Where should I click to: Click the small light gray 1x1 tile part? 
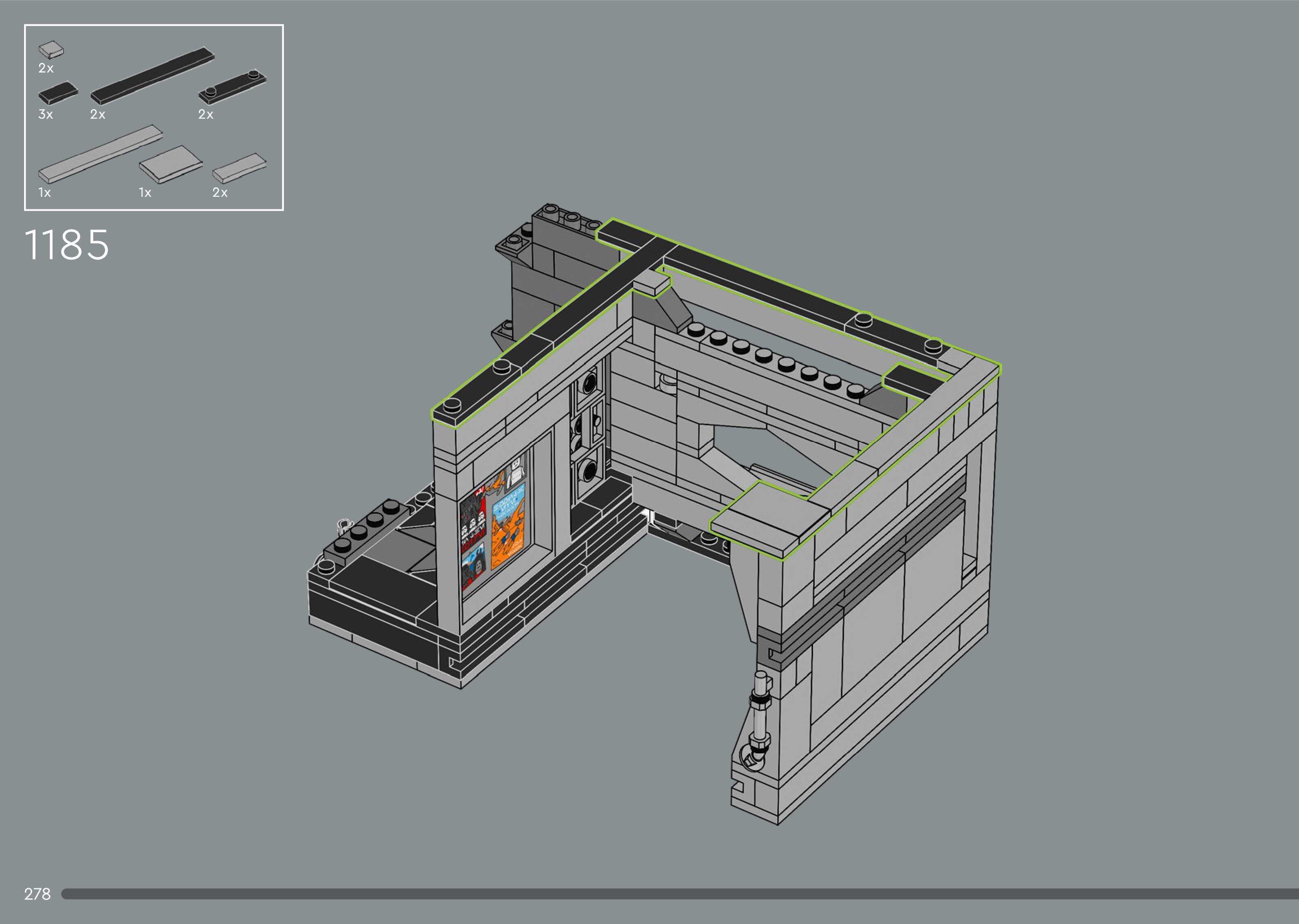click(x=51, y=50)
